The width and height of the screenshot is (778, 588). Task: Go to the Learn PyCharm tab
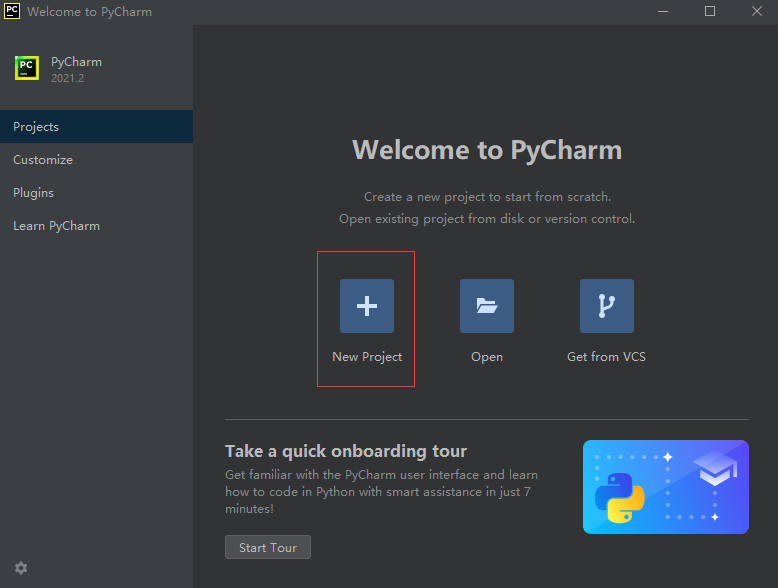[x=96, y=226]
